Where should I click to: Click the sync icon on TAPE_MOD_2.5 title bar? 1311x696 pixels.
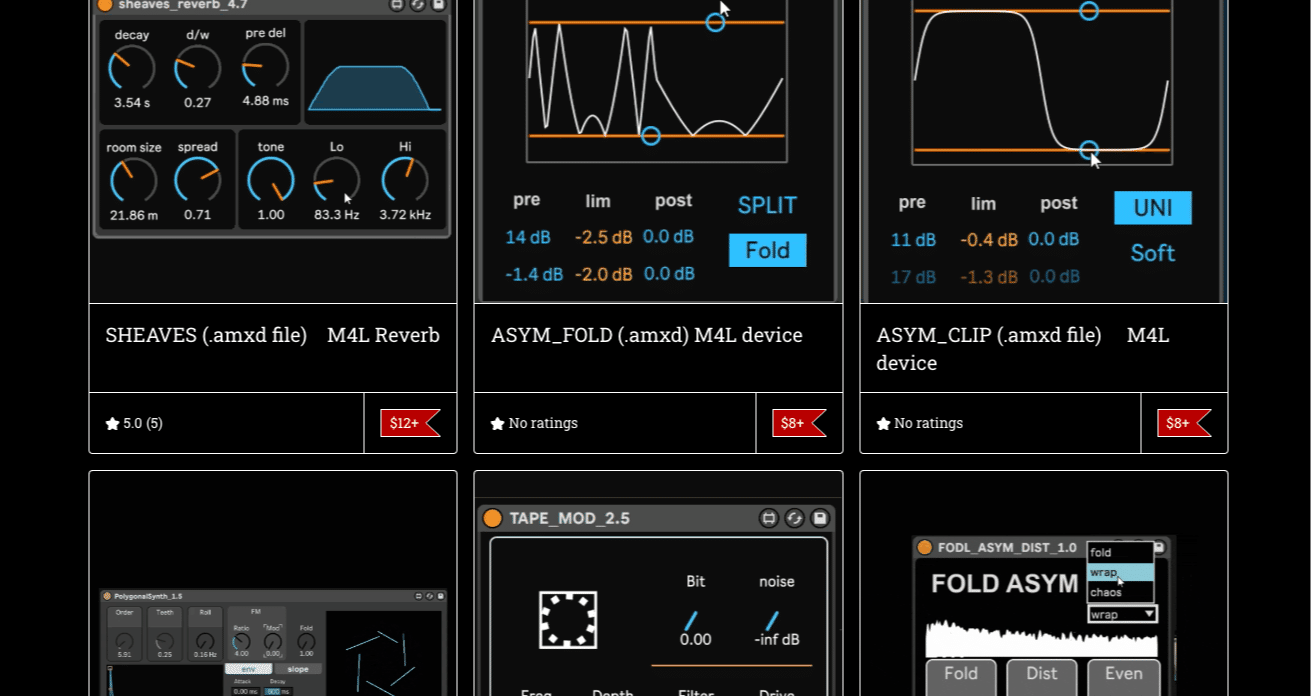[793, 518]
